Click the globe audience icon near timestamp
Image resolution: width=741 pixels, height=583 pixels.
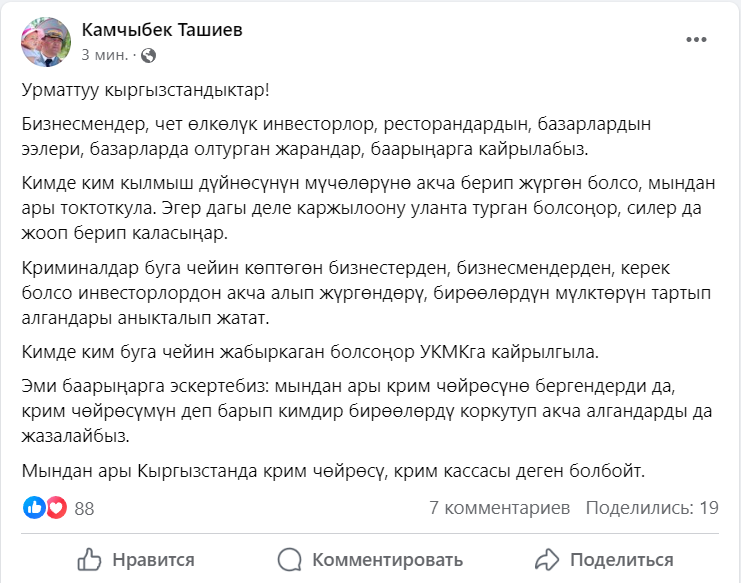pyautogui.click(x=149, y=53)
